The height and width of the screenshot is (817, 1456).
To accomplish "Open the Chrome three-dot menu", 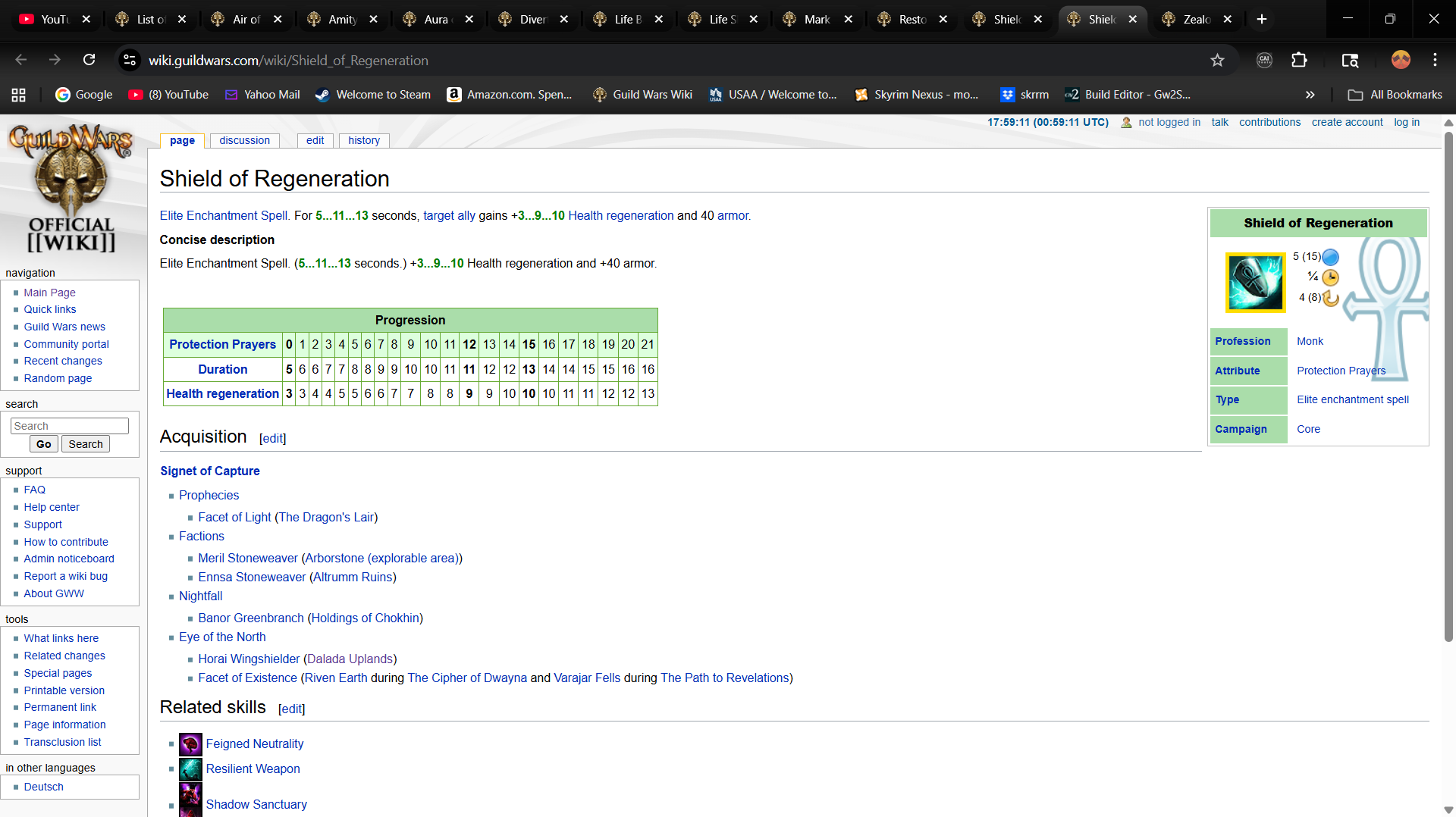I will coord(1435,60).
